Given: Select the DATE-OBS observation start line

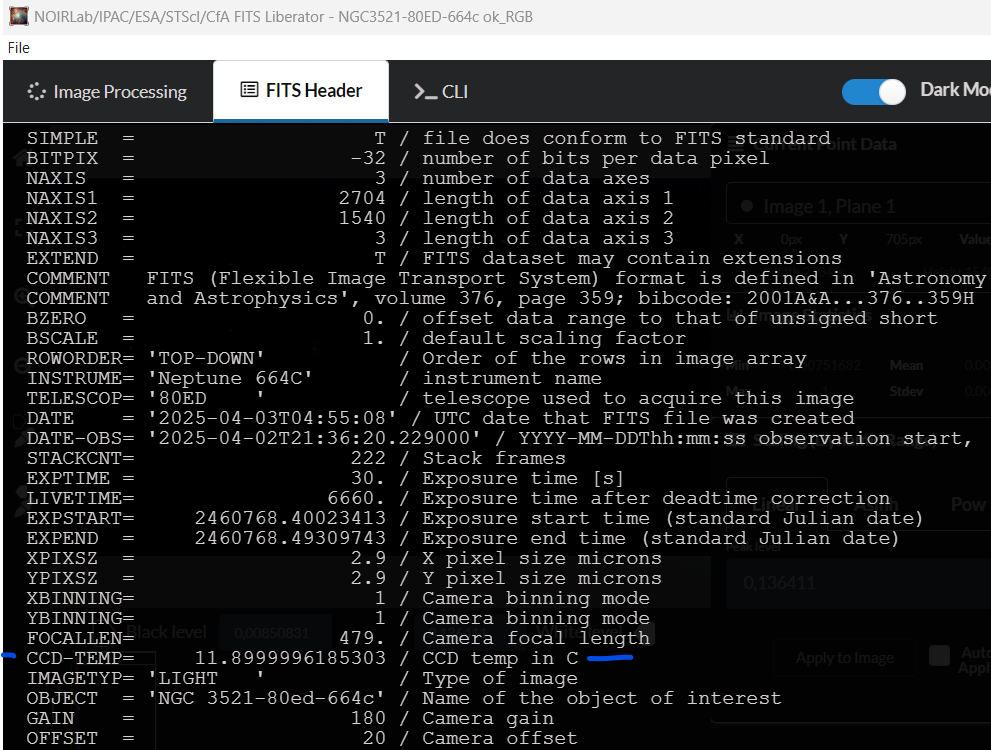Looking at the screenshot, I should click(499, 438).
